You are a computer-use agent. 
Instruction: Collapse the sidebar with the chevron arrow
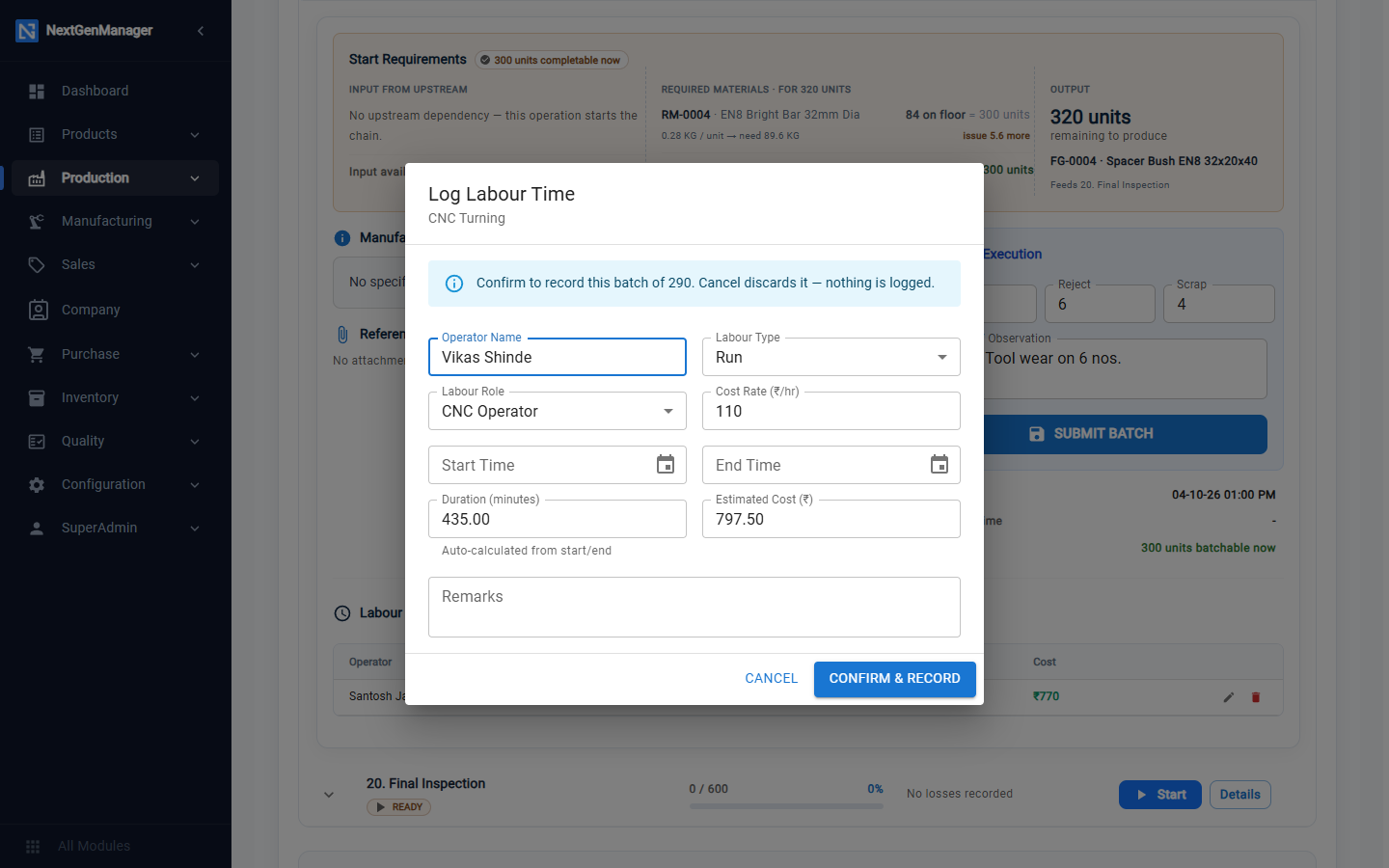(x=201, y=31)
